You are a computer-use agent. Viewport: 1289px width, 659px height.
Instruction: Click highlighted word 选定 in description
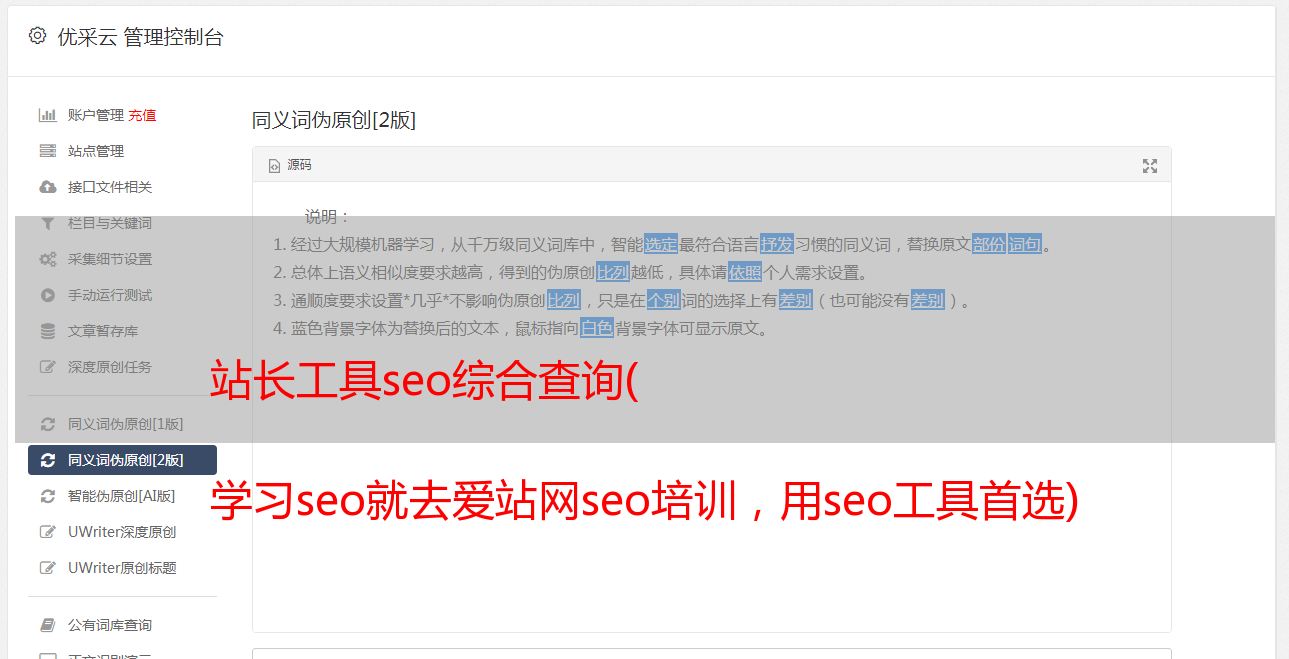coord(661,244)
